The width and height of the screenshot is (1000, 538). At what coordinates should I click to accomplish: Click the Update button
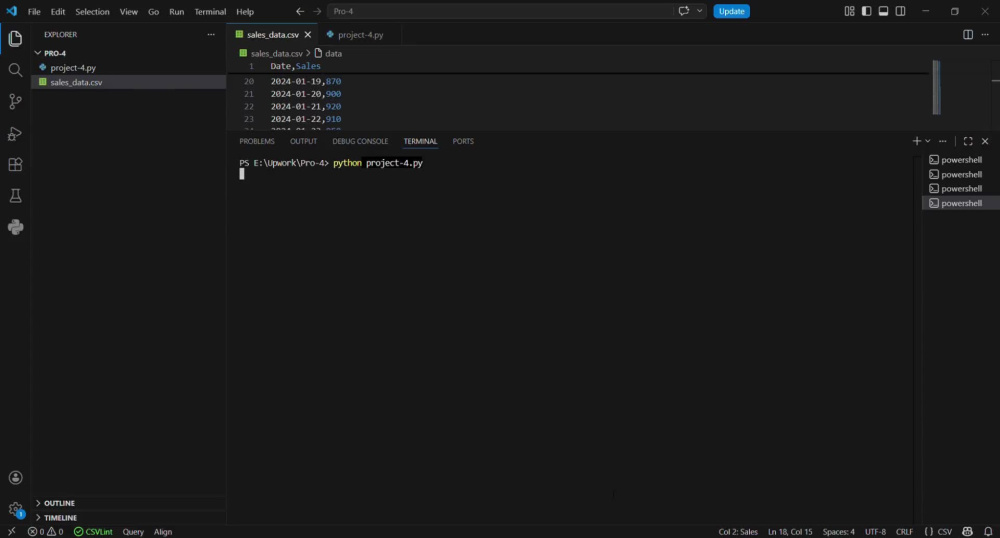(x=731, y=11)
